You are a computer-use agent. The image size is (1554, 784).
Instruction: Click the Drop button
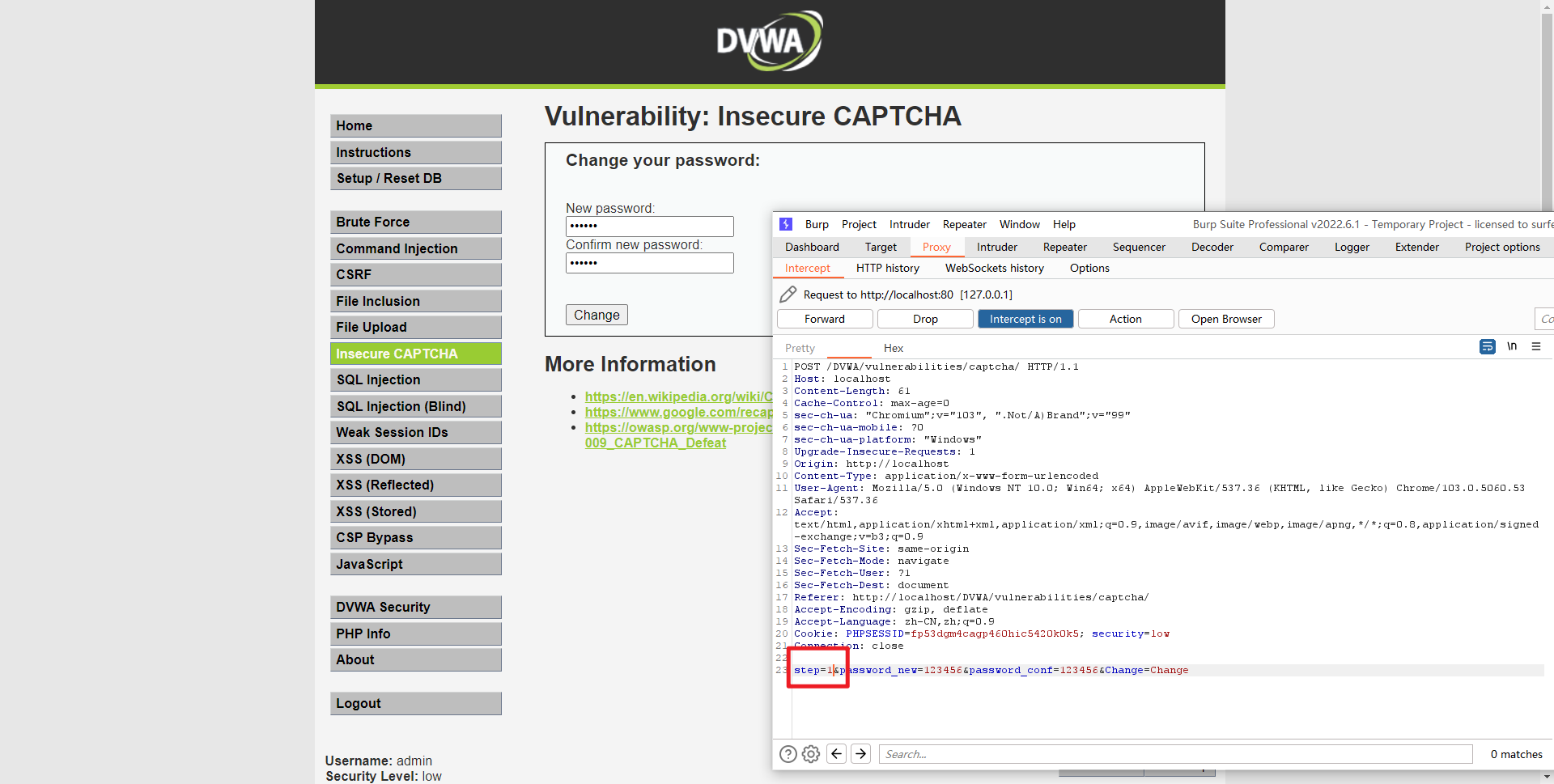tap(925, 319)
